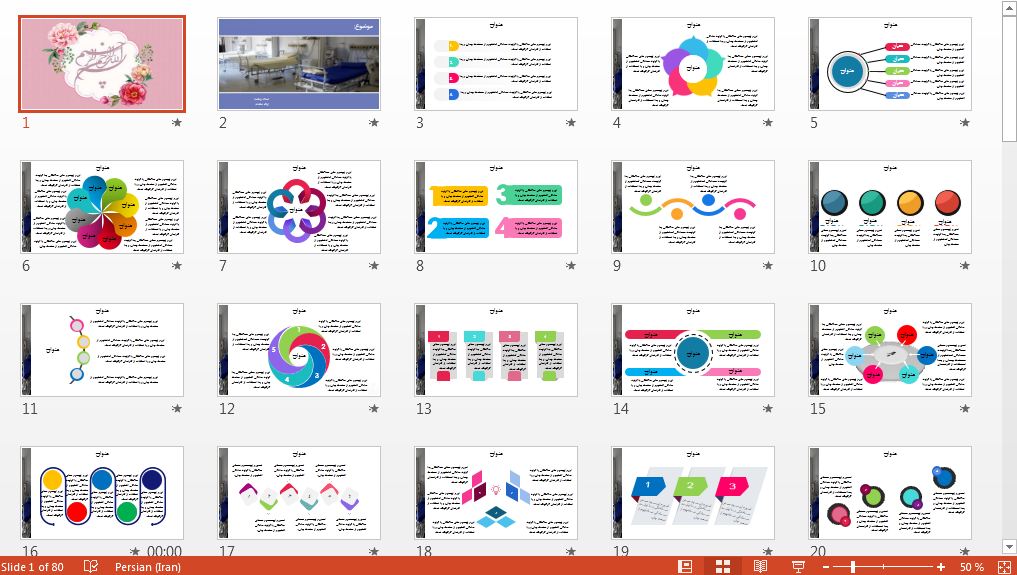Select the hospital room slide 2 thumbnail
Screen dimensions: 1017x575
point(299,64)
